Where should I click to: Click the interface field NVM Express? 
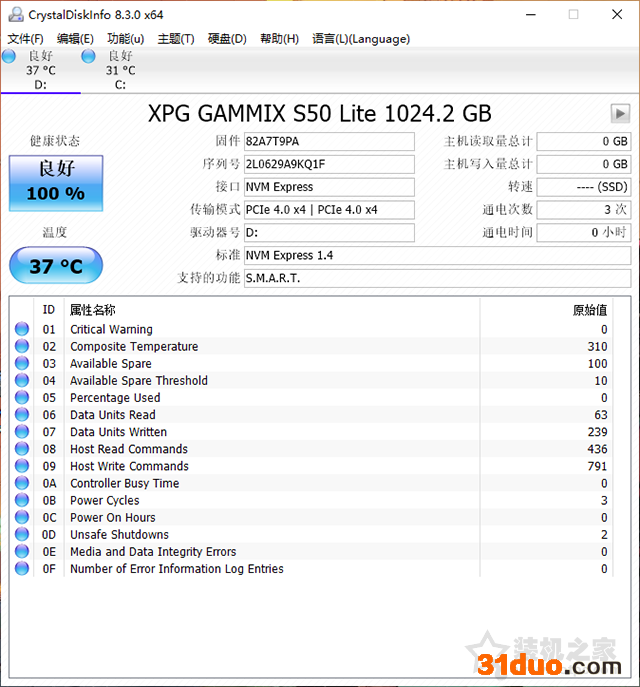[x=329, y=187]
